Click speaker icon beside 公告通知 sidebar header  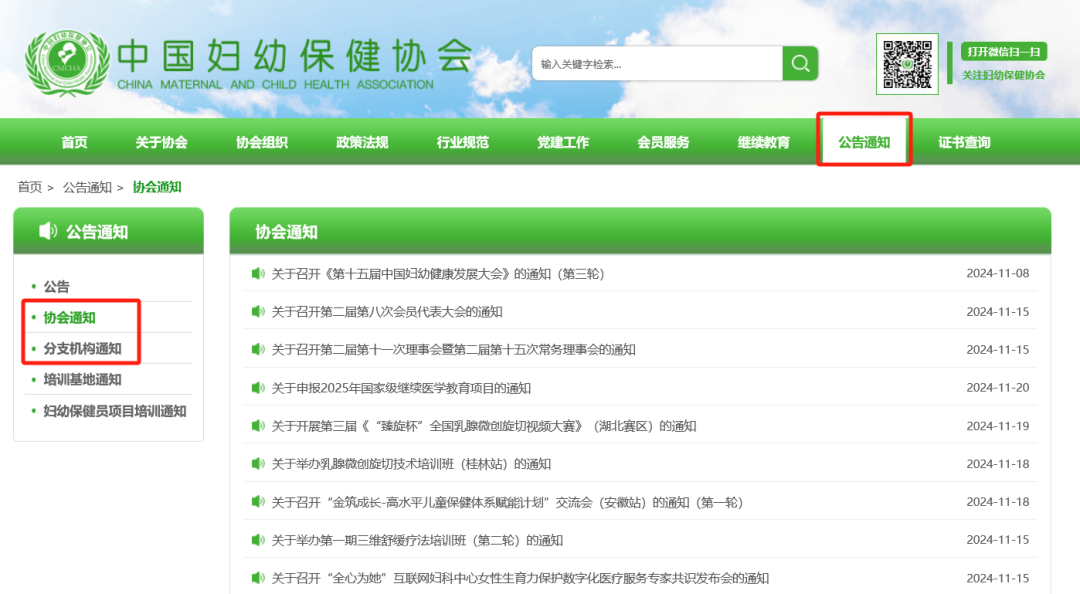click(47, 232)
